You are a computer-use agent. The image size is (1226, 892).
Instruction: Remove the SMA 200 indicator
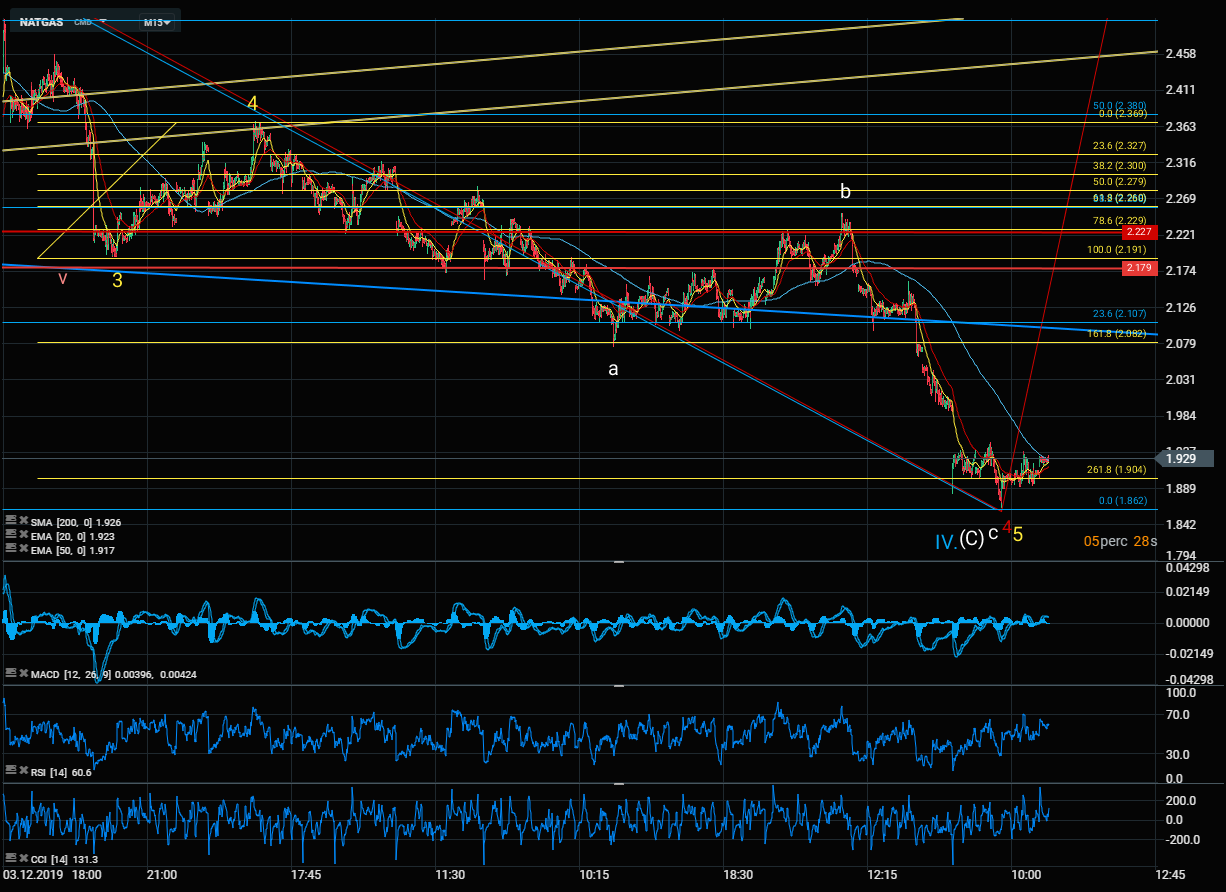(x=23, y=521)
